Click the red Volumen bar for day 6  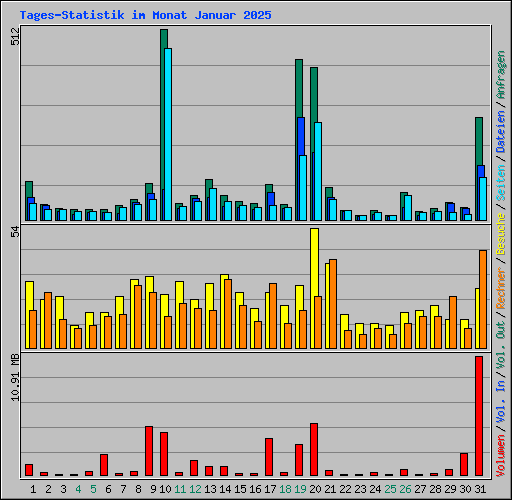tap(104, 465)
